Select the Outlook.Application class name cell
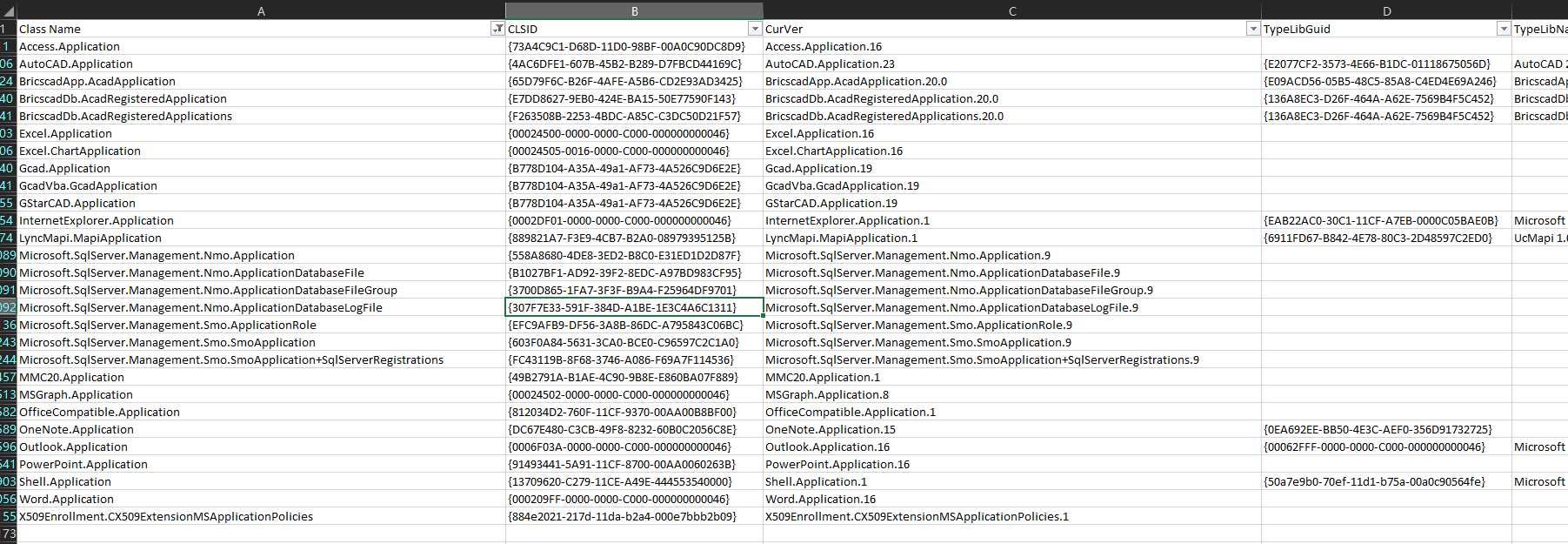This screenshot has height=544, width=1568. pos(261,447)
